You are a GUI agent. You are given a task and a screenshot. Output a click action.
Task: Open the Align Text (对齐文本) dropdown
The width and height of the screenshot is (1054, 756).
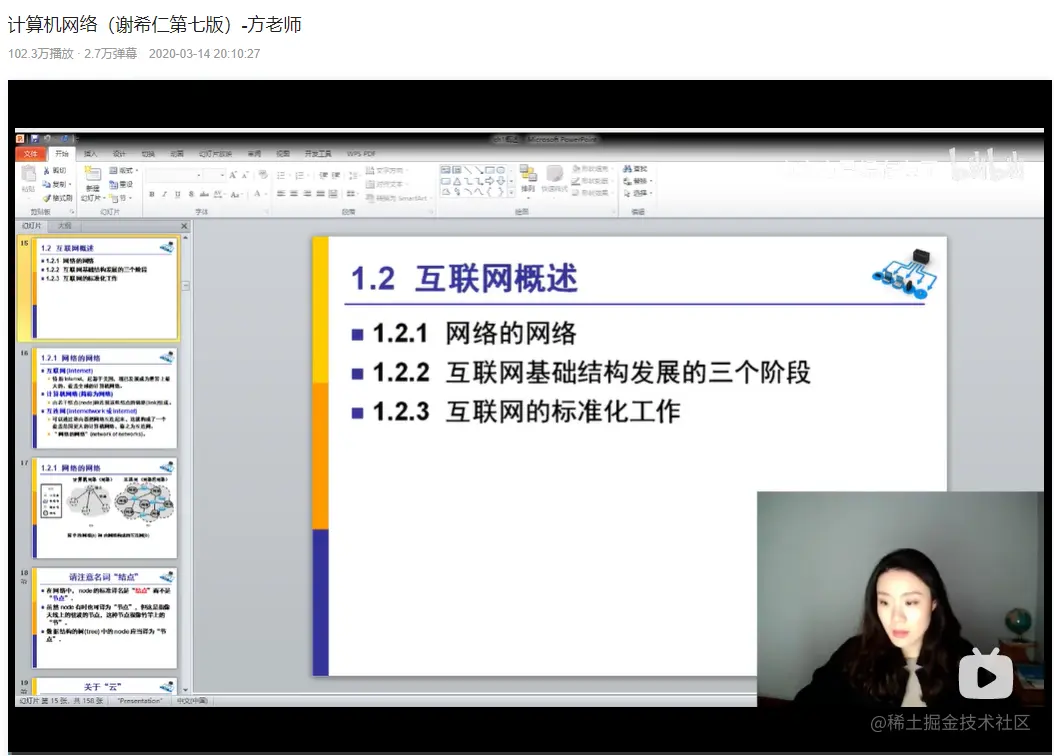pos(386,184)
